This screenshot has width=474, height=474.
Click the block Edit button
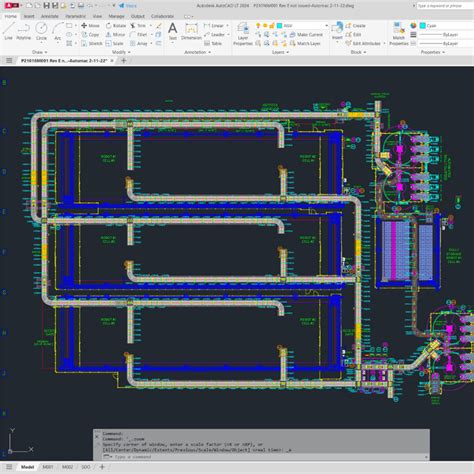[353, 35]
